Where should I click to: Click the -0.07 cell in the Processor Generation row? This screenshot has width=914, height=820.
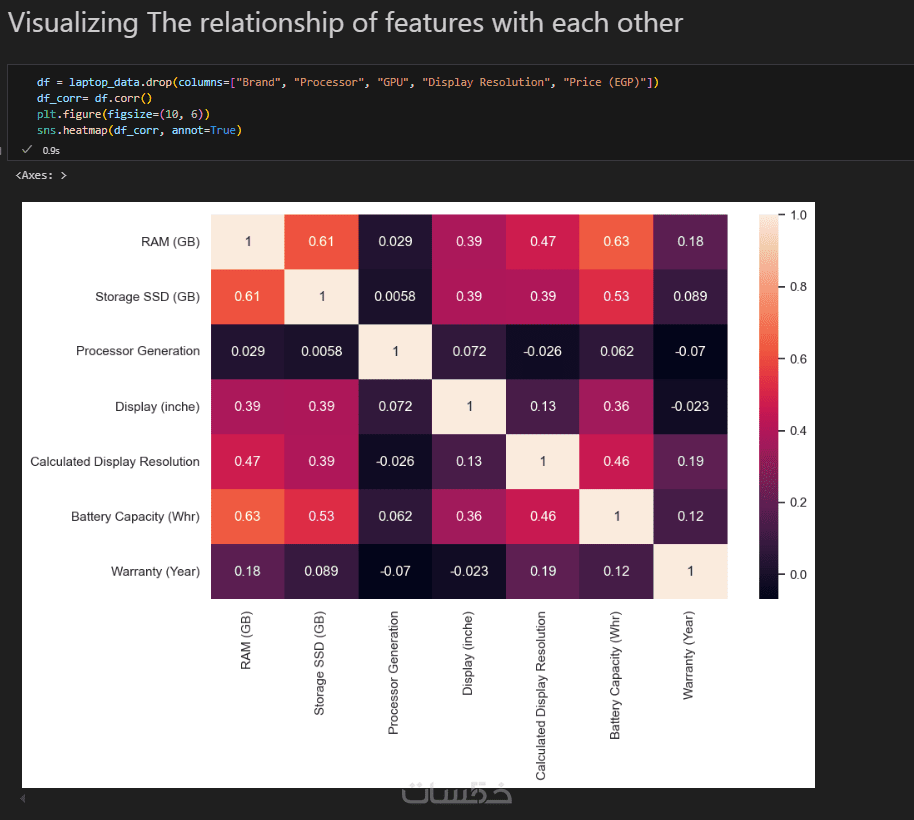pos(690,351)
